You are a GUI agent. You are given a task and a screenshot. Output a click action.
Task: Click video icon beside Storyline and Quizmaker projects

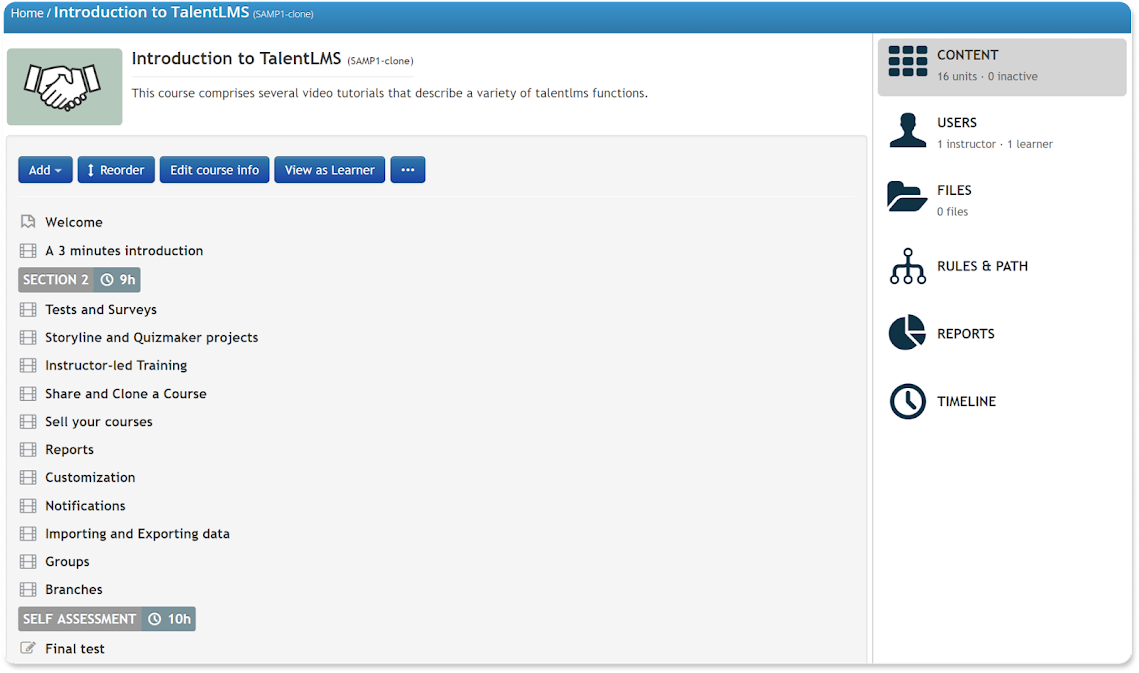(28, 337)
